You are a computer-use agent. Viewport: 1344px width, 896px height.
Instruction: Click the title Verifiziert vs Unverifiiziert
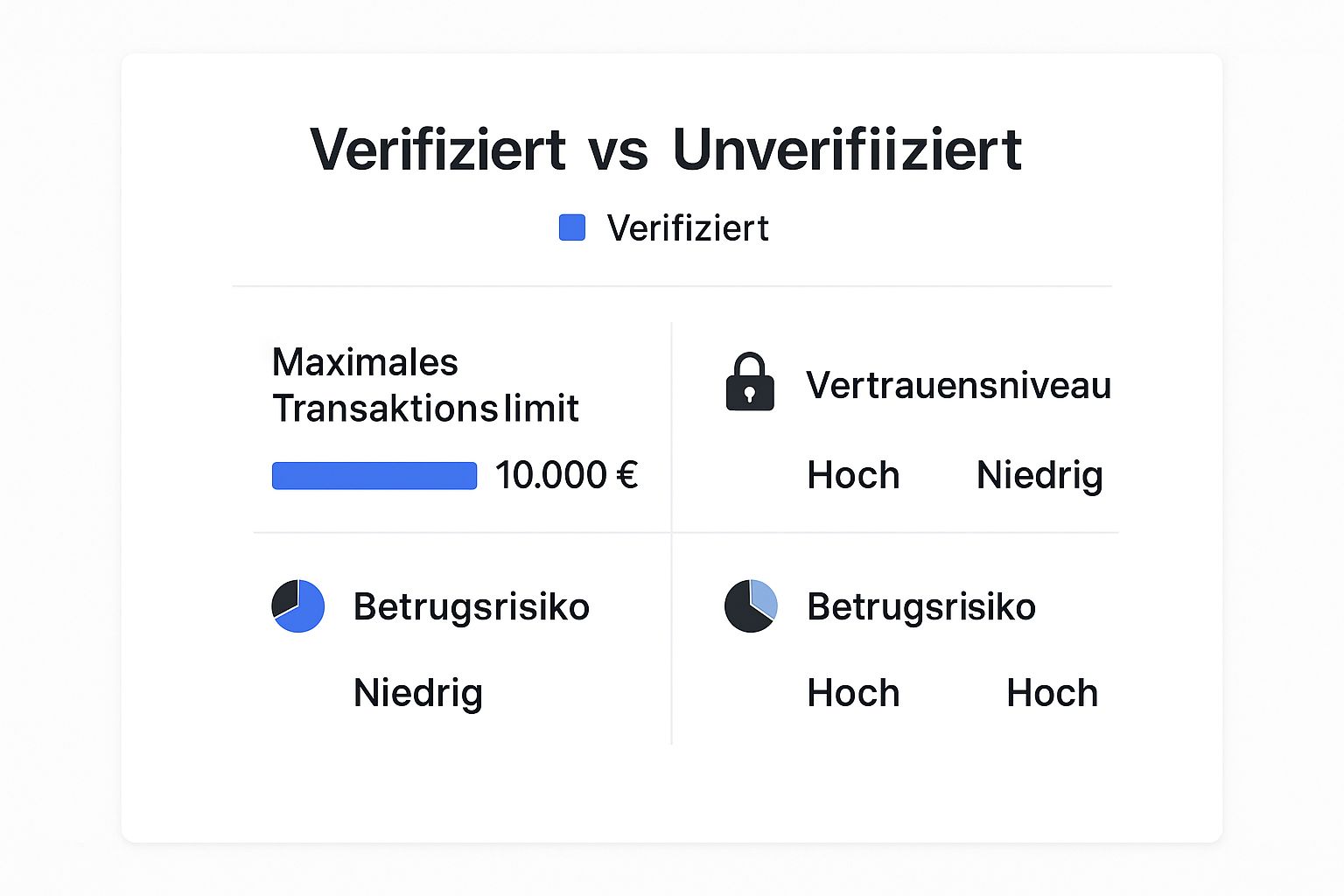coord(666,149)
